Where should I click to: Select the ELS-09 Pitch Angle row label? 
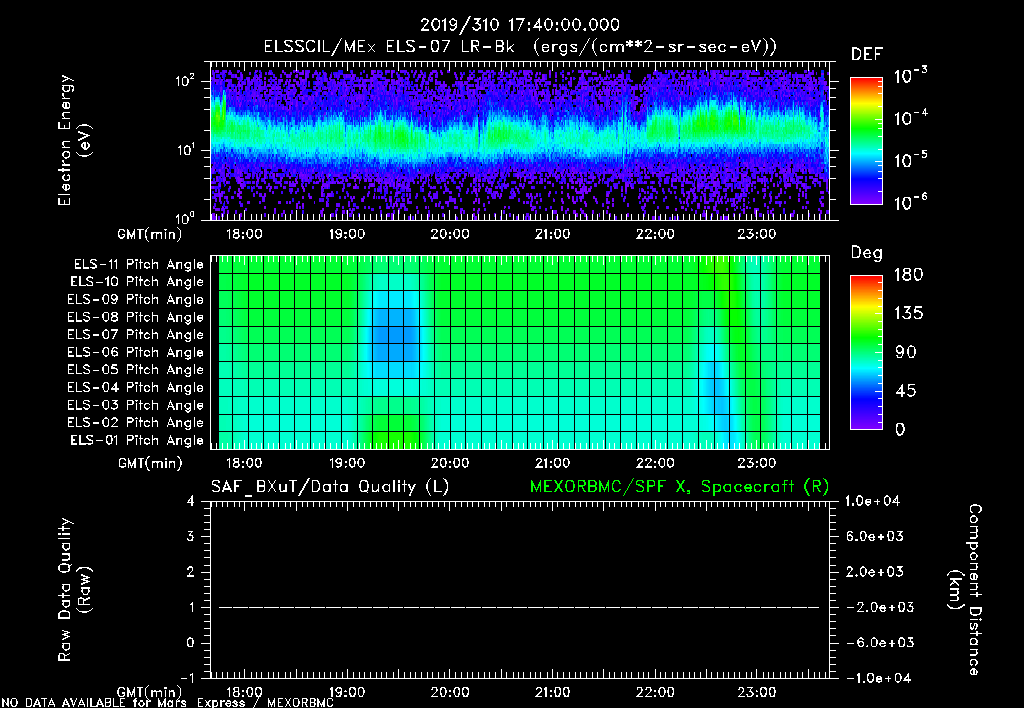[135, 300]
